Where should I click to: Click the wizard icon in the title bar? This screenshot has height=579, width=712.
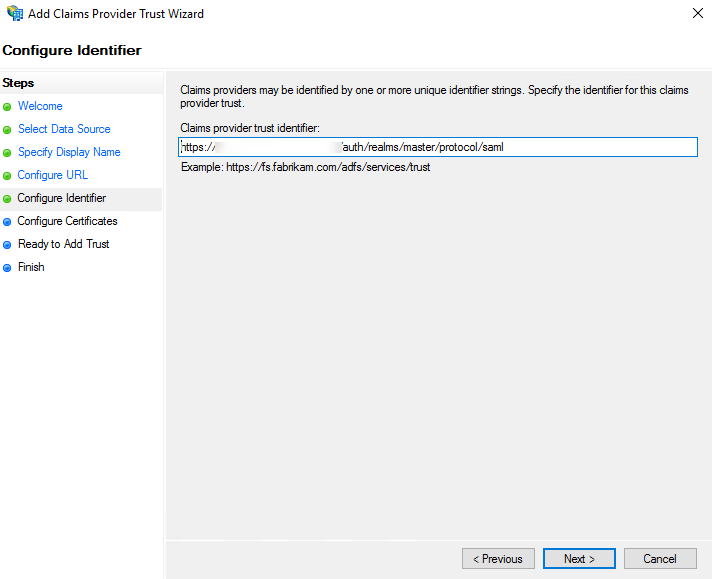pos(14,14)
